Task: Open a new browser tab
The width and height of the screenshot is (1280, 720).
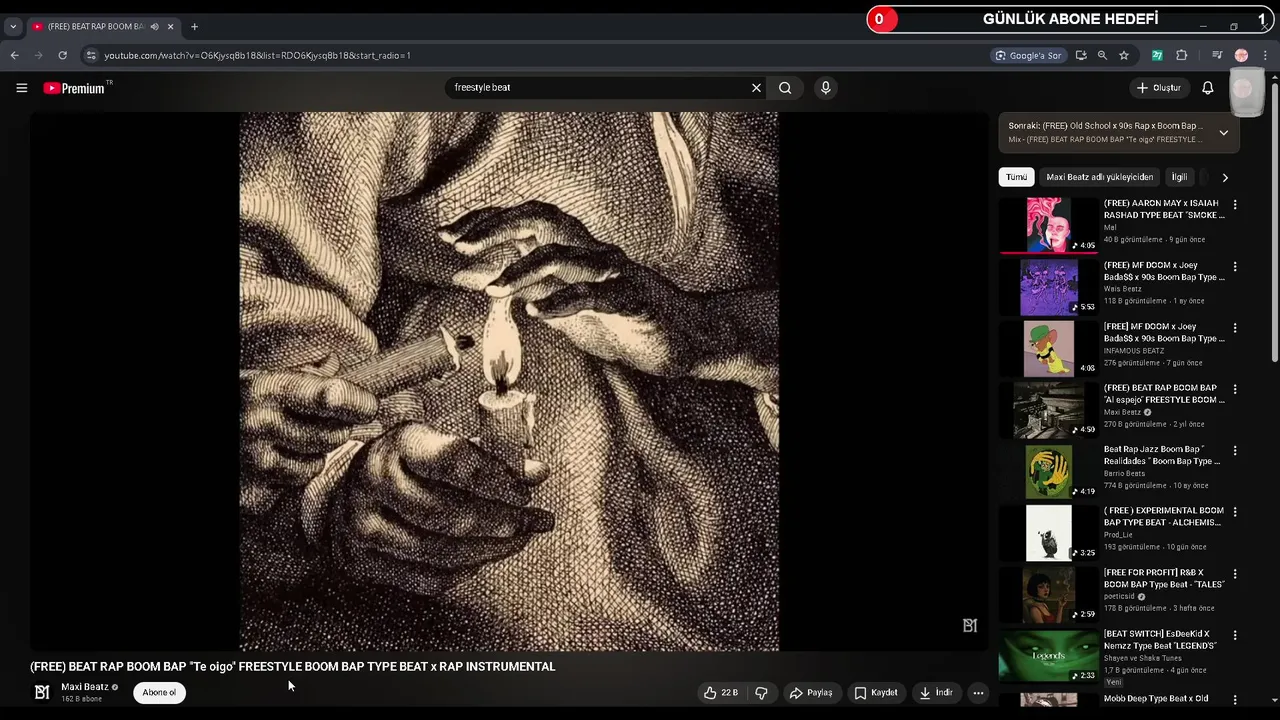Action: (194, 26)
